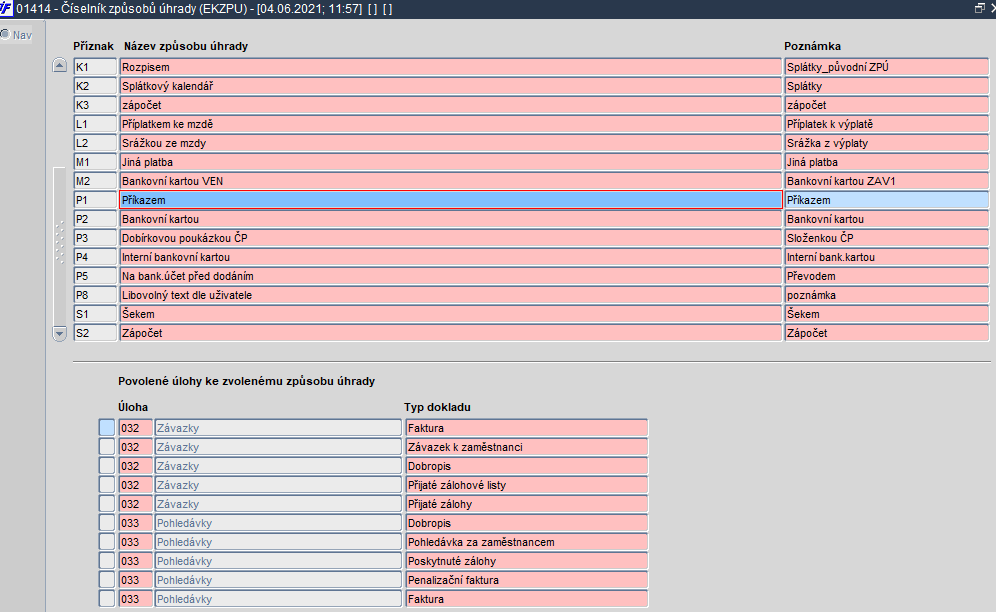The image size is (996, 612).
Task: Click the Bankovní kartou ZAV1 note field
Action: tap(887, 181)
